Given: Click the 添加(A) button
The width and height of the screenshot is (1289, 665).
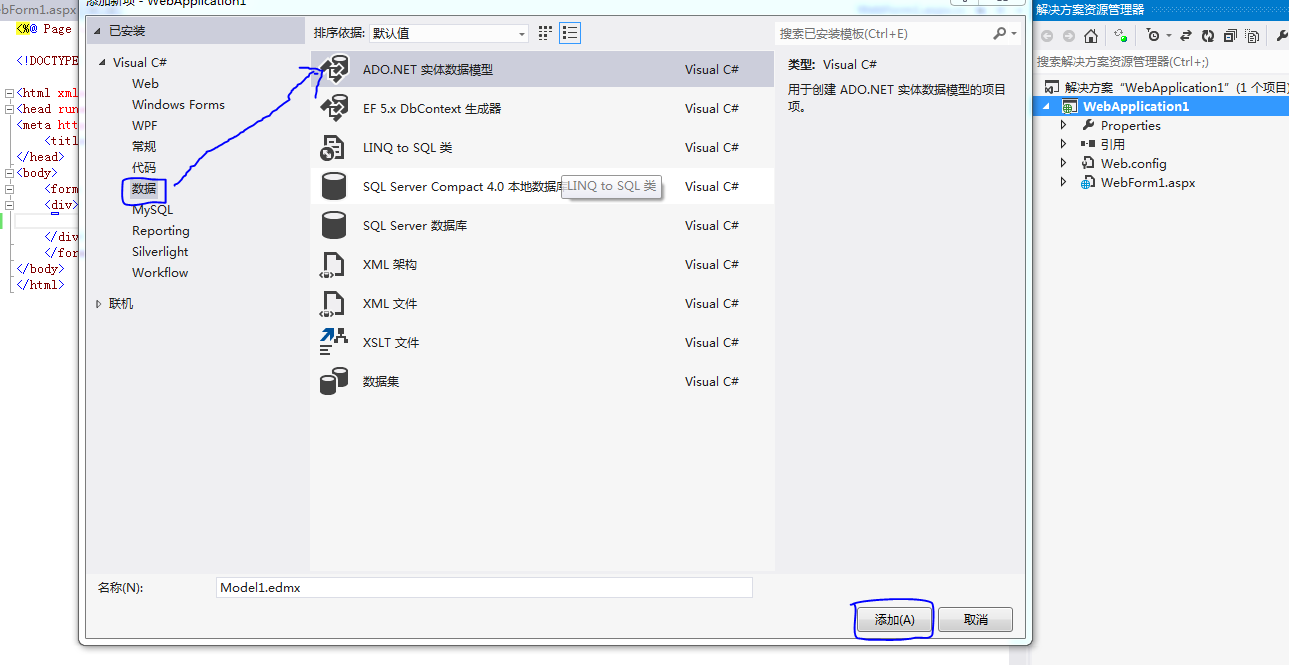Looking at the screenshot, I should [x=894, y=620].
